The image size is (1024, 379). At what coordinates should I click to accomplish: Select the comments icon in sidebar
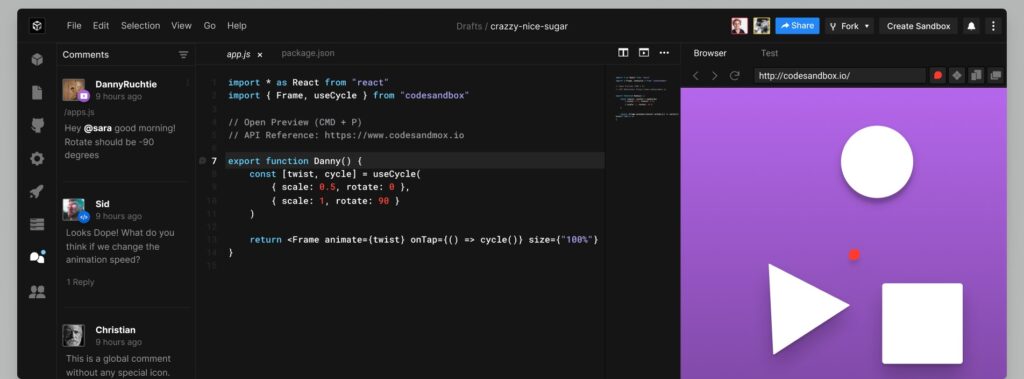coord(37,257)
